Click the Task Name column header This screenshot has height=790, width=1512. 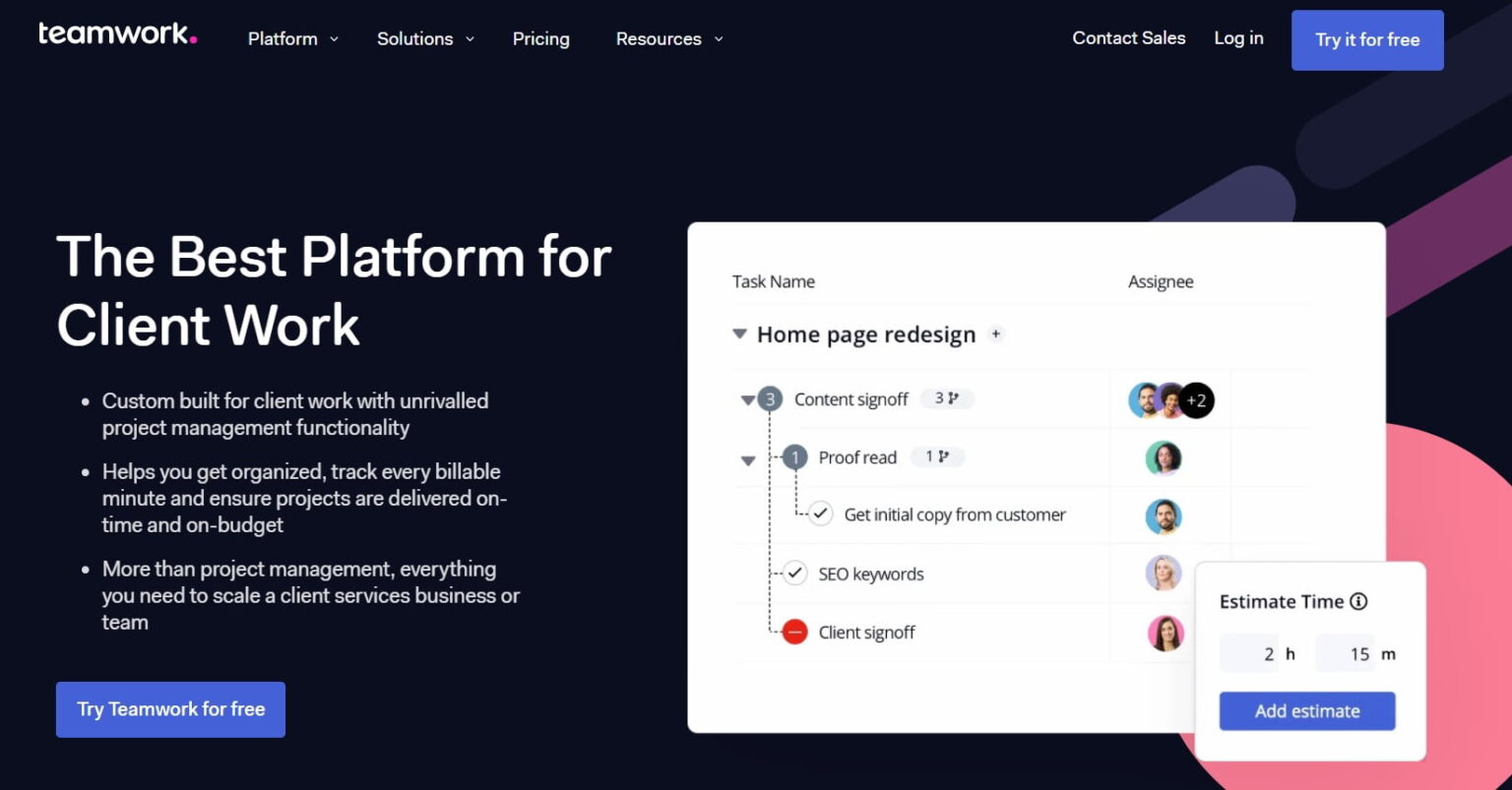tap(774, 281)
